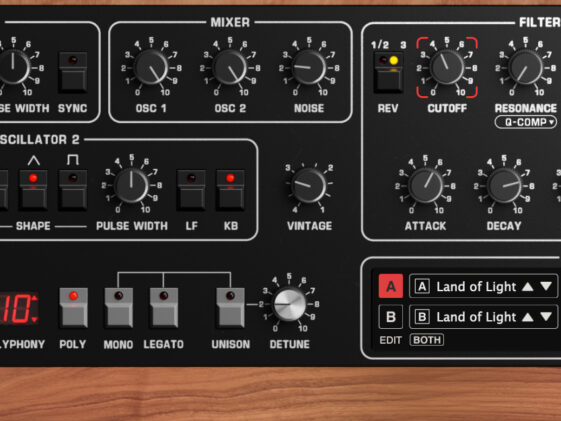Decrease polyphony with the down arrow
Image resolution: width=561 pixels, height=421 pixels.
coord(35,319)
